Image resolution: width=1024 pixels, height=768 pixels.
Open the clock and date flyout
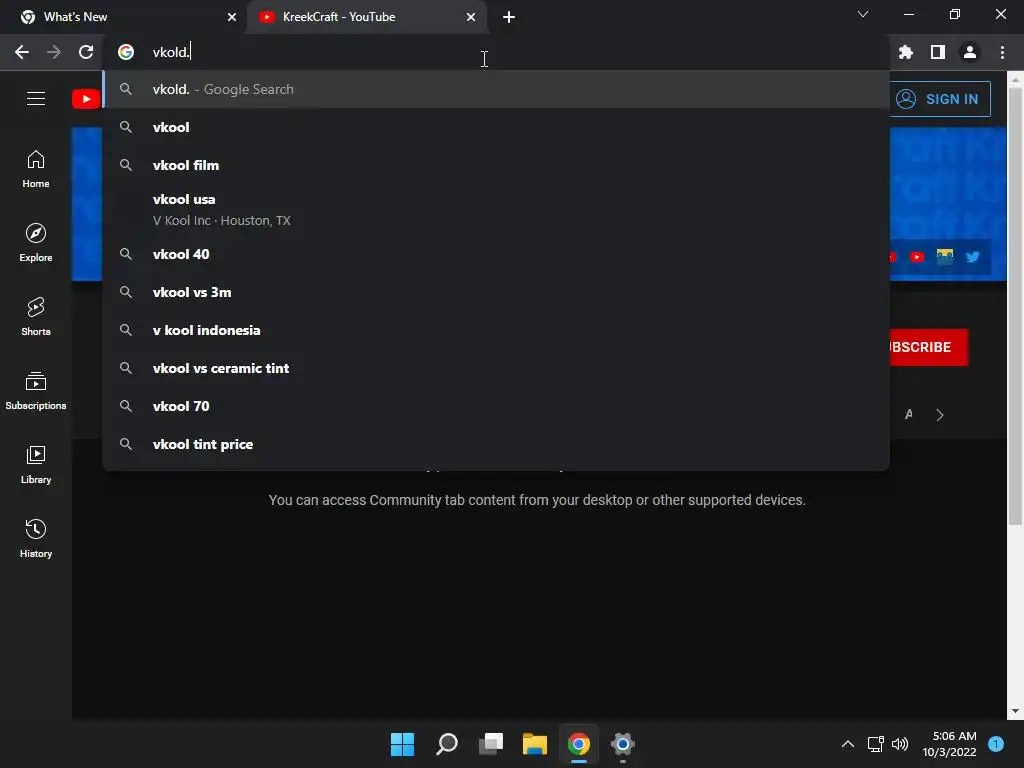pyautogui.click(x=950, y=744)
